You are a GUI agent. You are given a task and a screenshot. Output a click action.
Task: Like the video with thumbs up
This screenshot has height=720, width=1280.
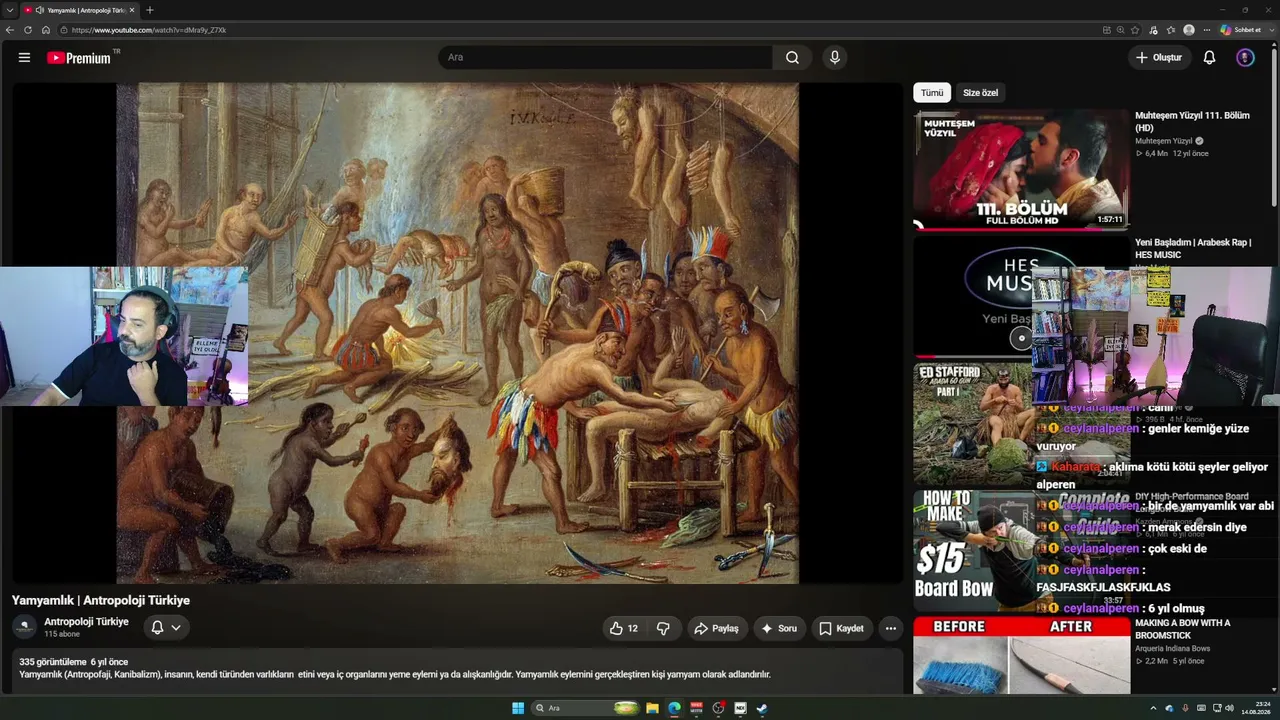pos(623,628)
